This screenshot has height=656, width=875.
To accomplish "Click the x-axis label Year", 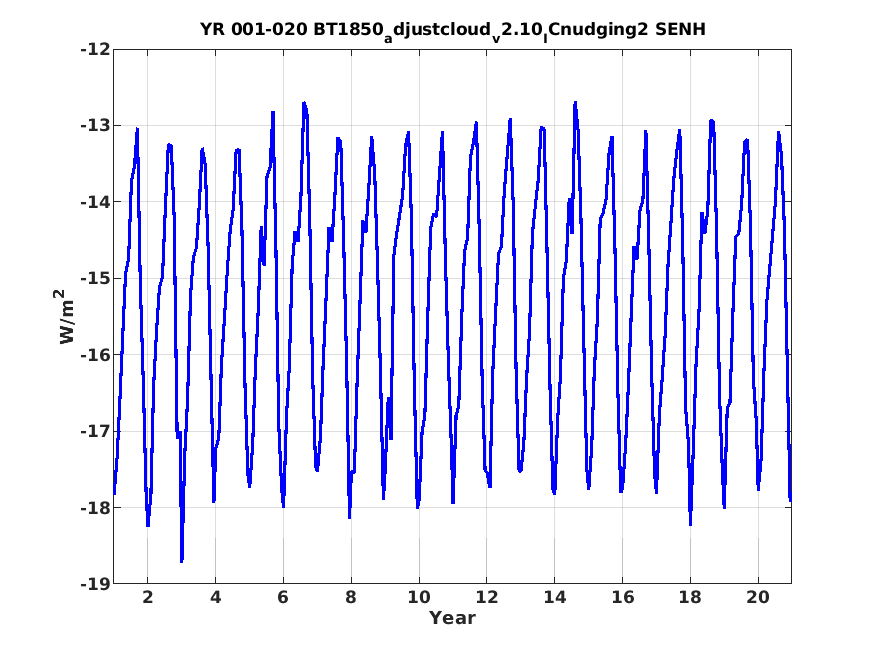I will coord(452,618).
